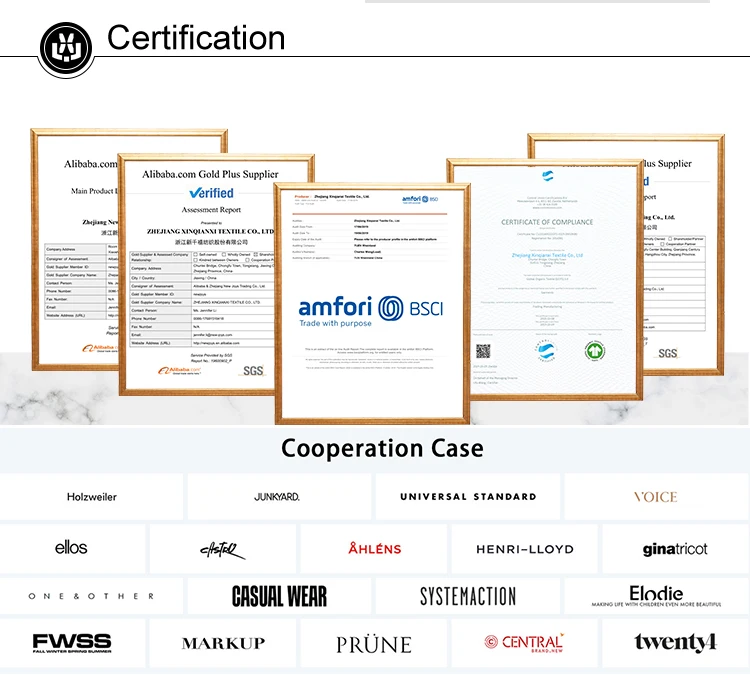Click the round logo beside Certification heading
This screenshot has height=675, width=750.
[x=66, y=49]
